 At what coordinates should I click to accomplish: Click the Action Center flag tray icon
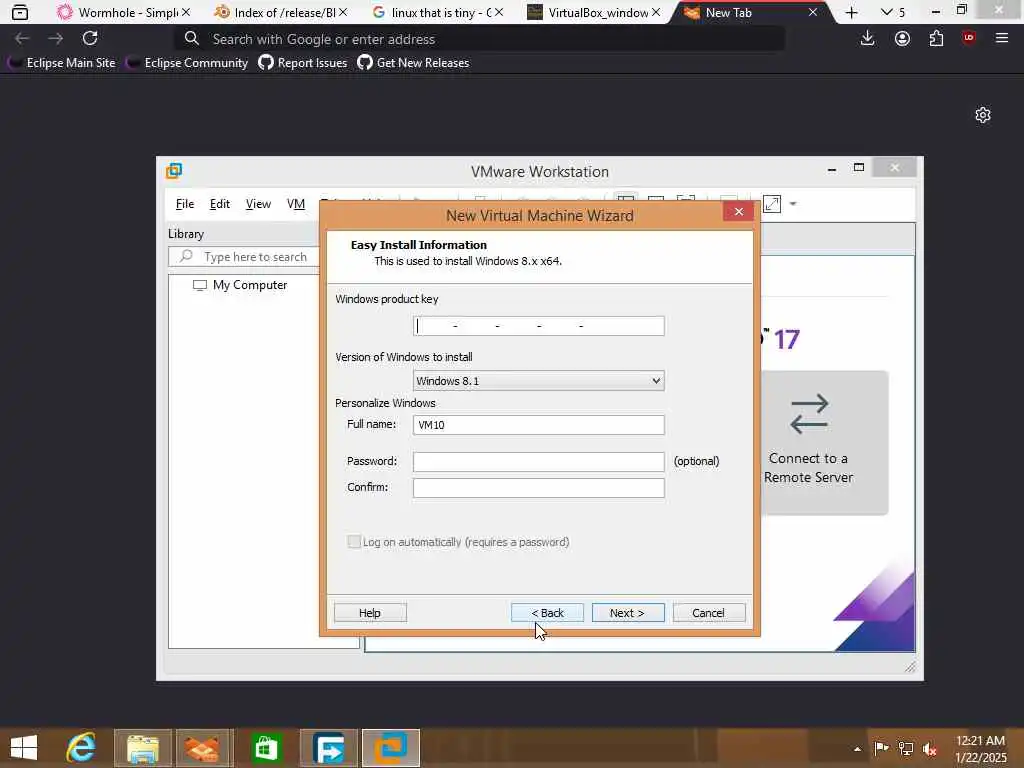point(881,748)
